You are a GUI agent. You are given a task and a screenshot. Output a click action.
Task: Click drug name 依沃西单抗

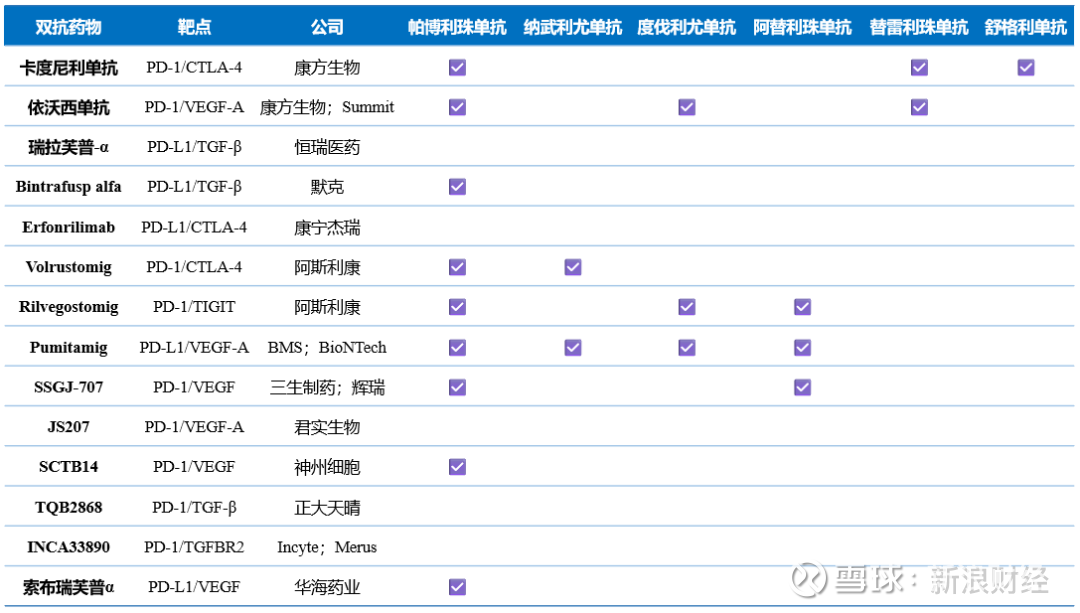pos(68,107)
